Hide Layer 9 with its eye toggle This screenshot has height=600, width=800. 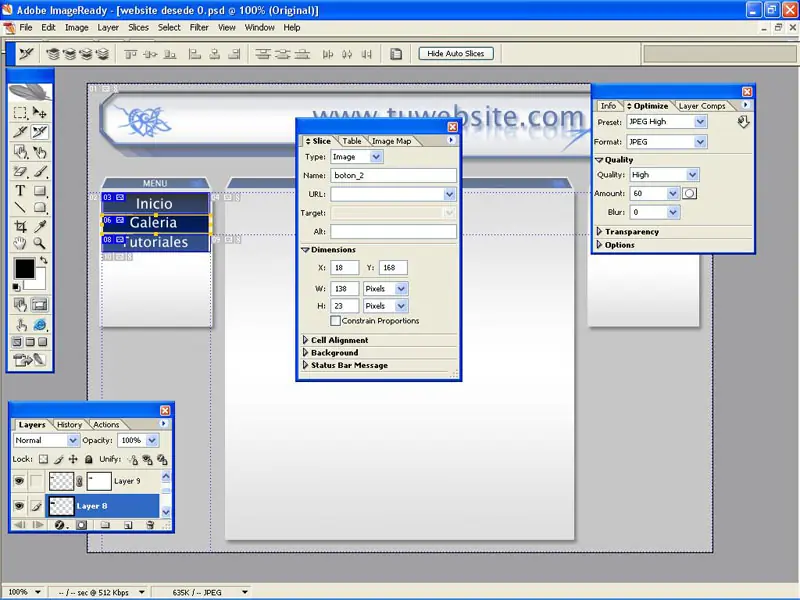(19, 481)
